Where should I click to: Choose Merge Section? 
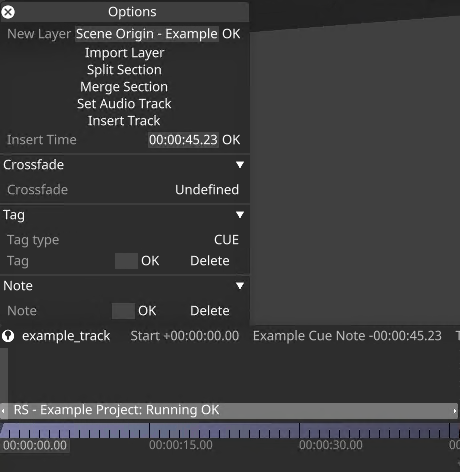click(124, 87)
